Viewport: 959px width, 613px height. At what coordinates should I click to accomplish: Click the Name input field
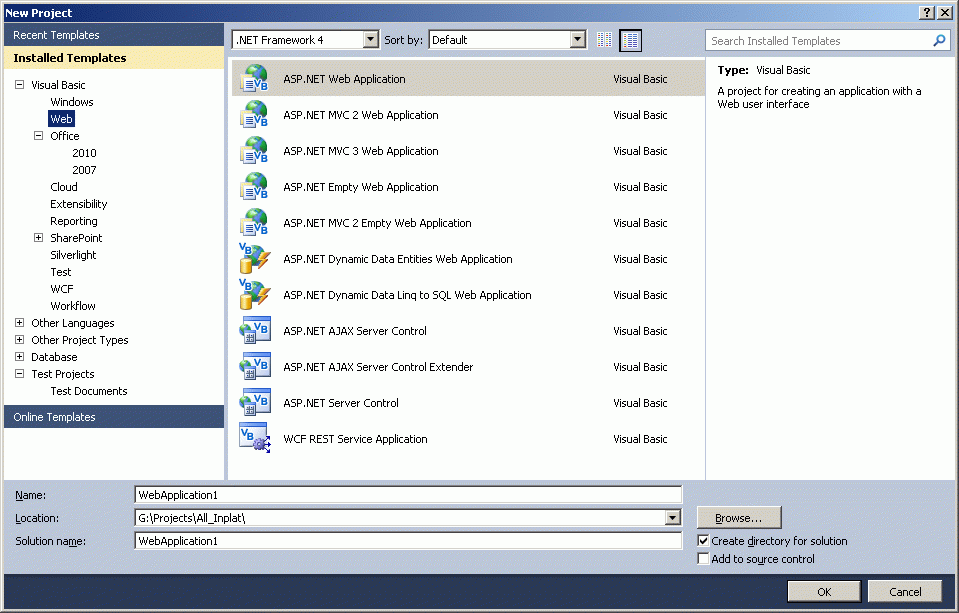click(408, 495)
